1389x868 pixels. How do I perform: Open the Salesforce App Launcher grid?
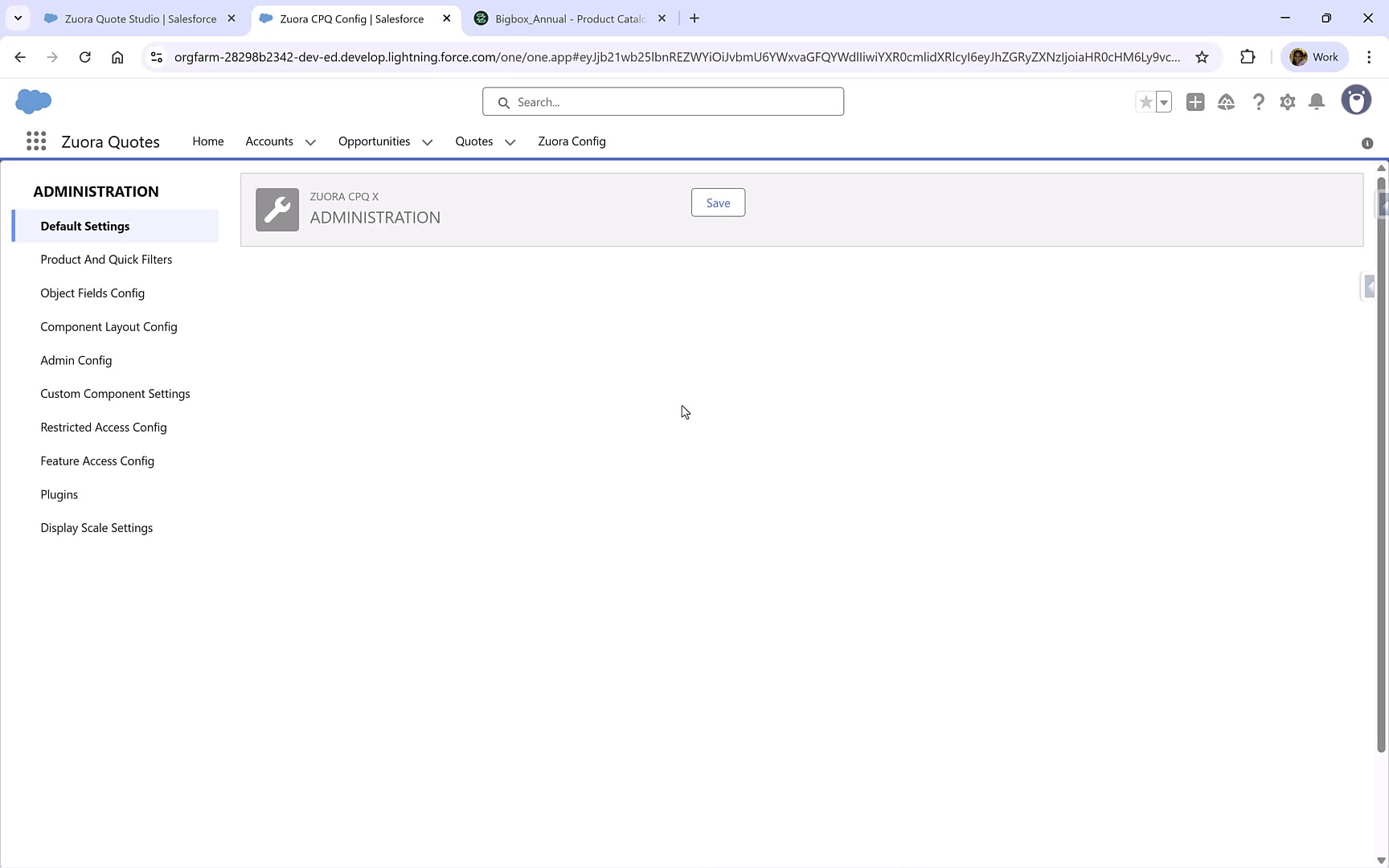point(36,141)
